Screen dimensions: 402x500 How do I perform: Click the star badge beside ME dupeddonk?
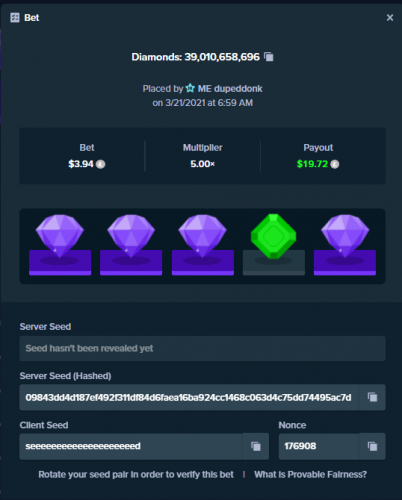(x=190, y=88)
